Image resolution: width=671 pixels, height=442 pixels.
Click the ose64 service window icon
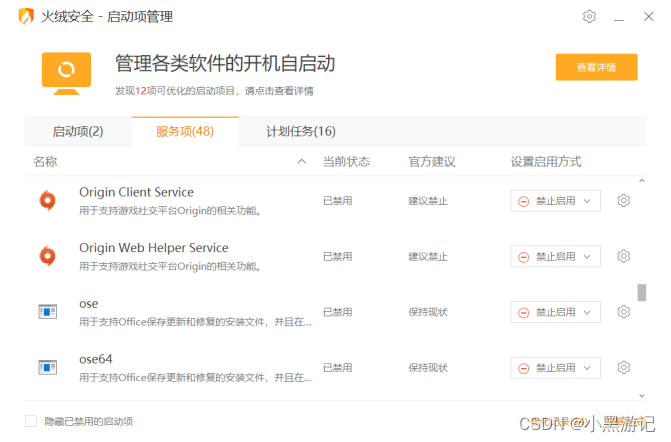(x=48, y=367)
